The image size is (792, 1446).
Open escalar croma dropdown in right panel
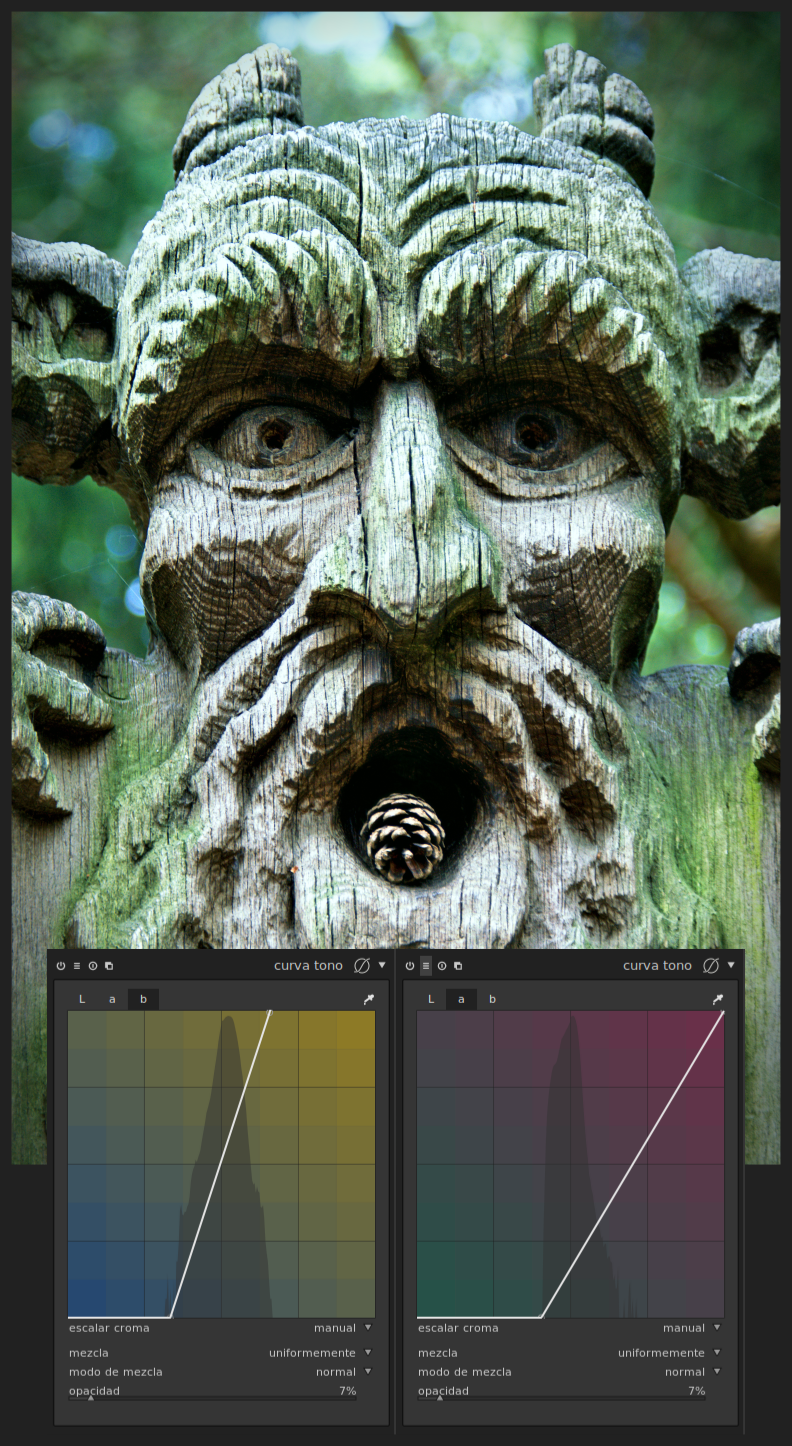(569, 1328)
